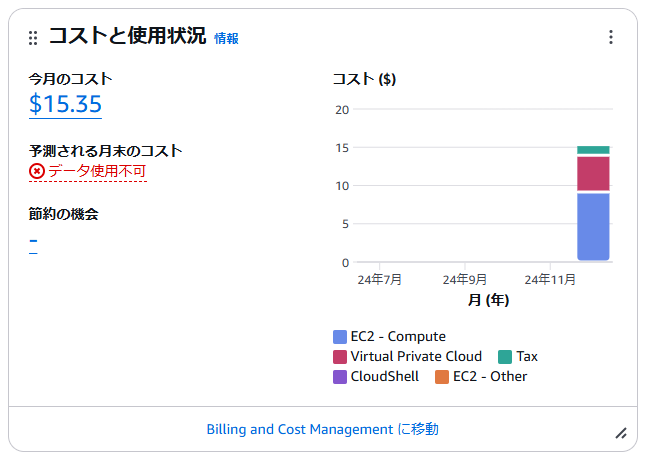This screenshot has height=461, width=654.
Task: Open the 情報 info link
Action: click(226, 38)
